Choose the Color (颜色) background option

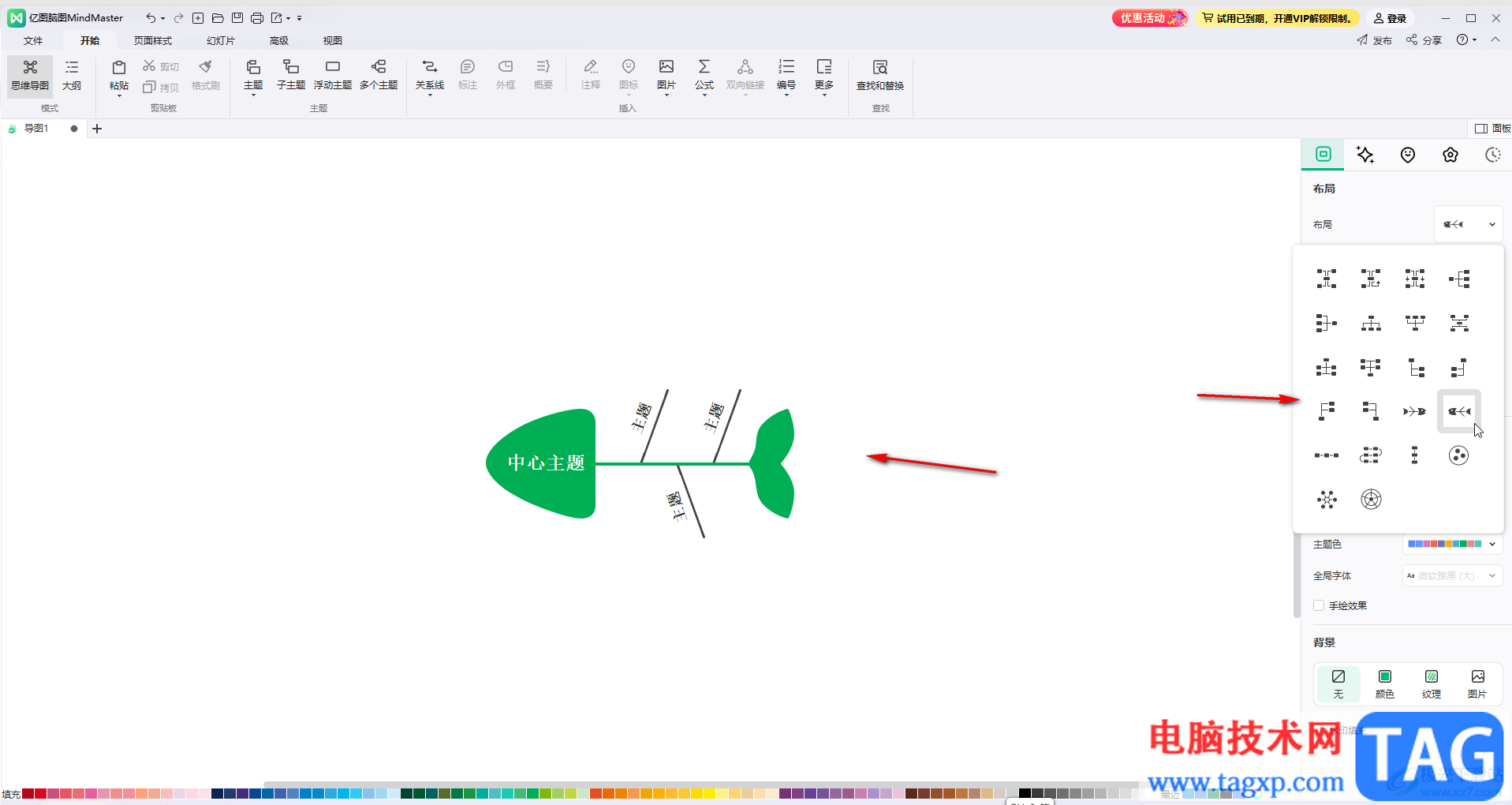pos(1385,683)
